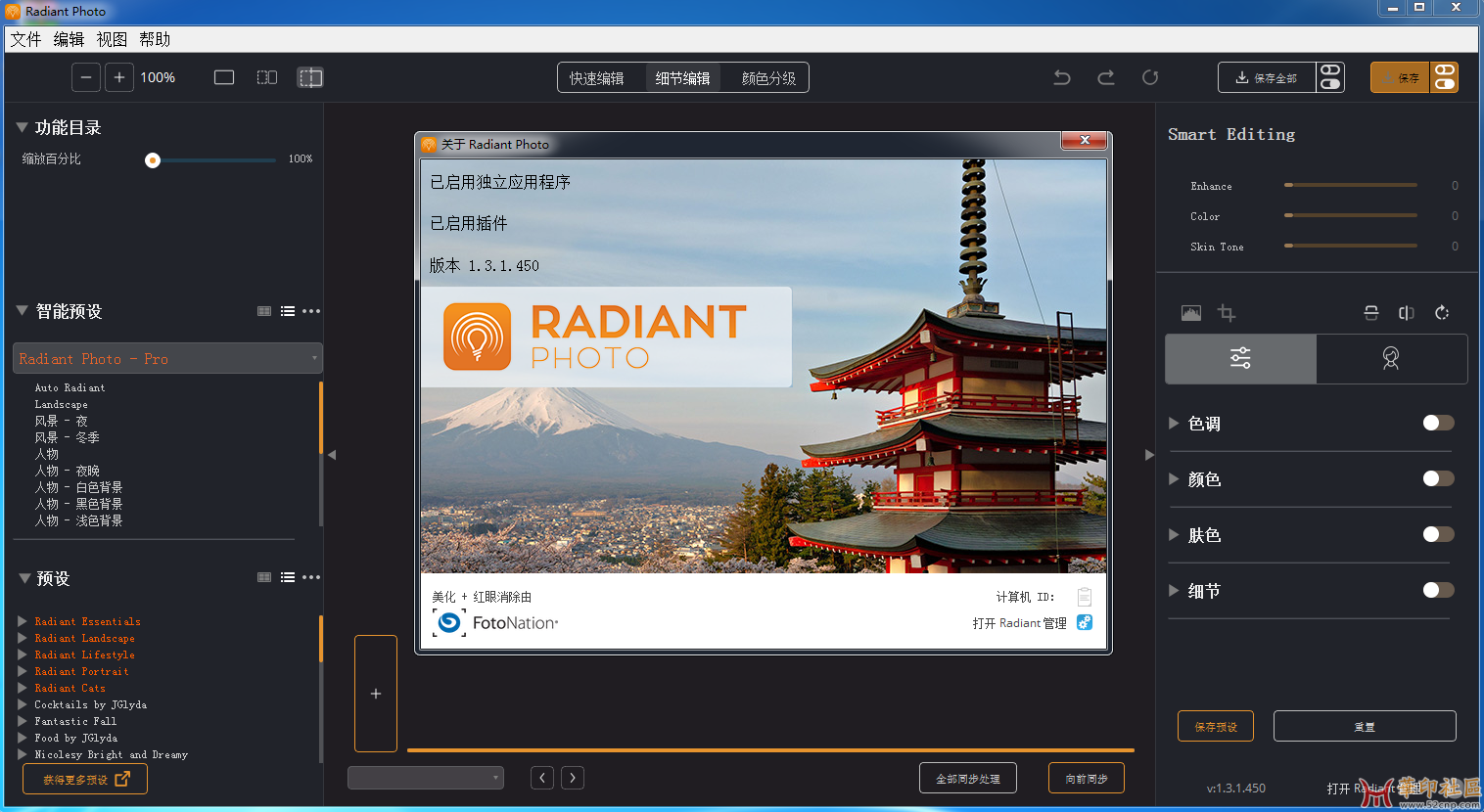The height and width of the screenshot is (812, 1484).
Task: Click the add image plus tile
Action: pyautogui.click(x=376, y=694)
